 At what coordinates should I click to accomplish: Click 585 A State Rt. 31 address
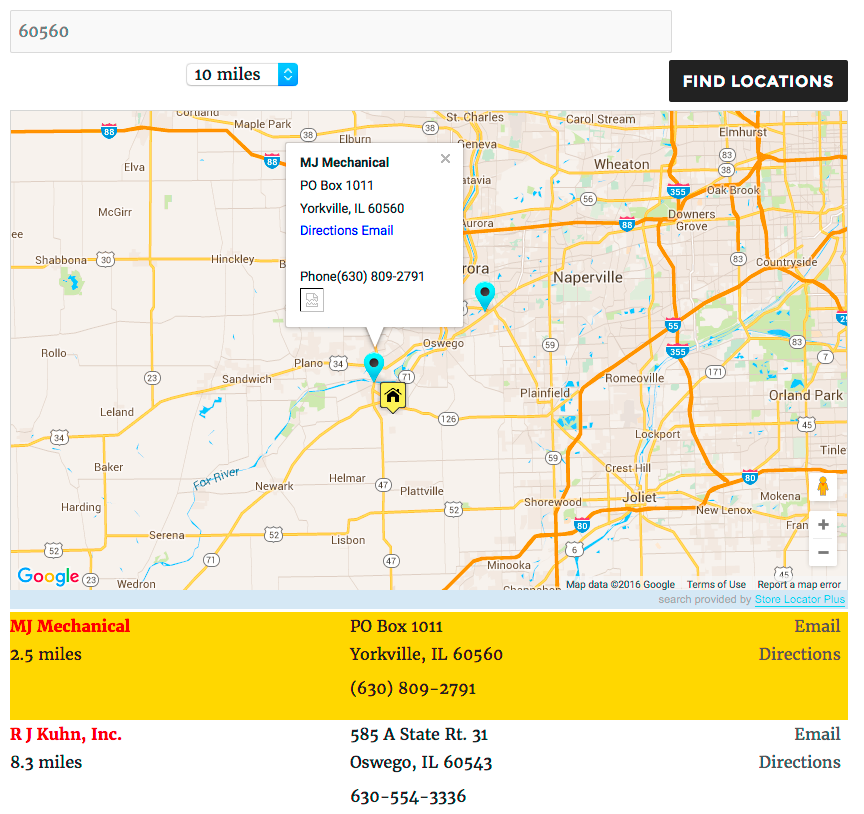point(419,734)
